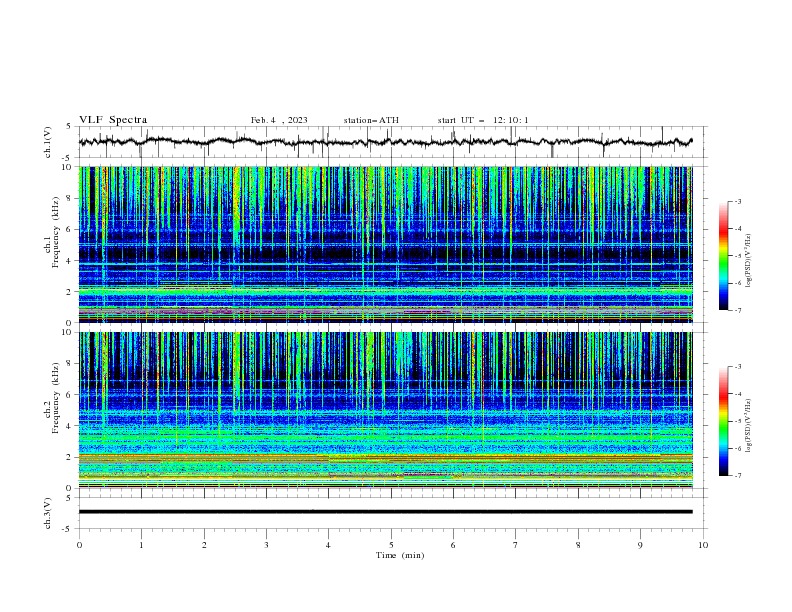Select the ch.1 spectrogram colorbar

tap(724, 255)
